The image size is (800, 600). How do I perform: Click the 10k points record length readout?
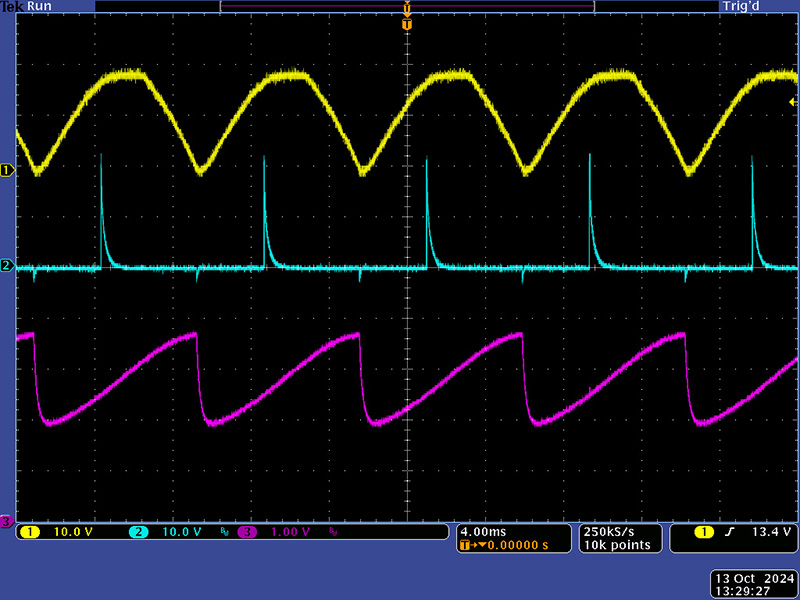click(616, 545)
